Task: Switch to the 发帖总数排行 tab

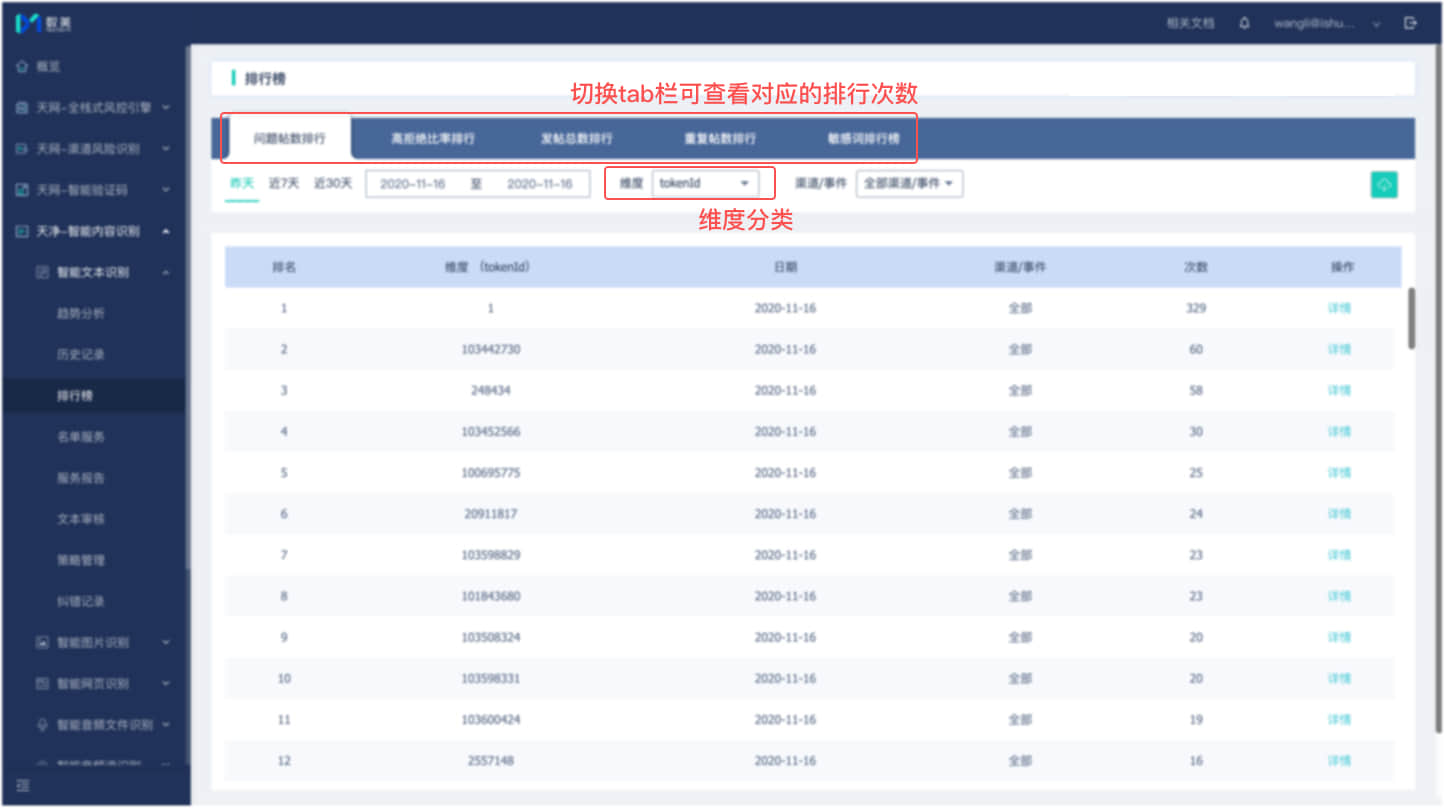Action: coord(576,139)
